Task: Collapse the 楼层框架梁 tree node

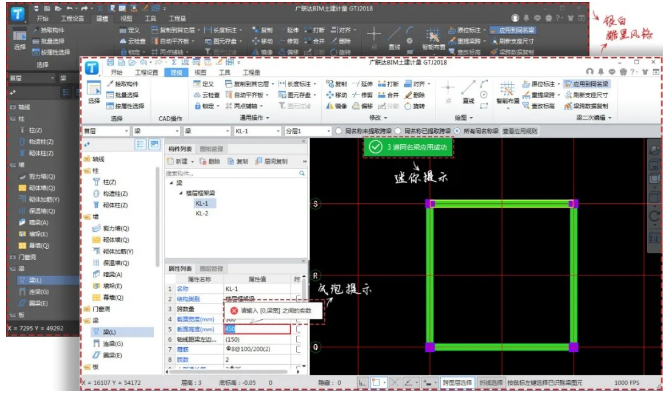Action: (181, 194)
